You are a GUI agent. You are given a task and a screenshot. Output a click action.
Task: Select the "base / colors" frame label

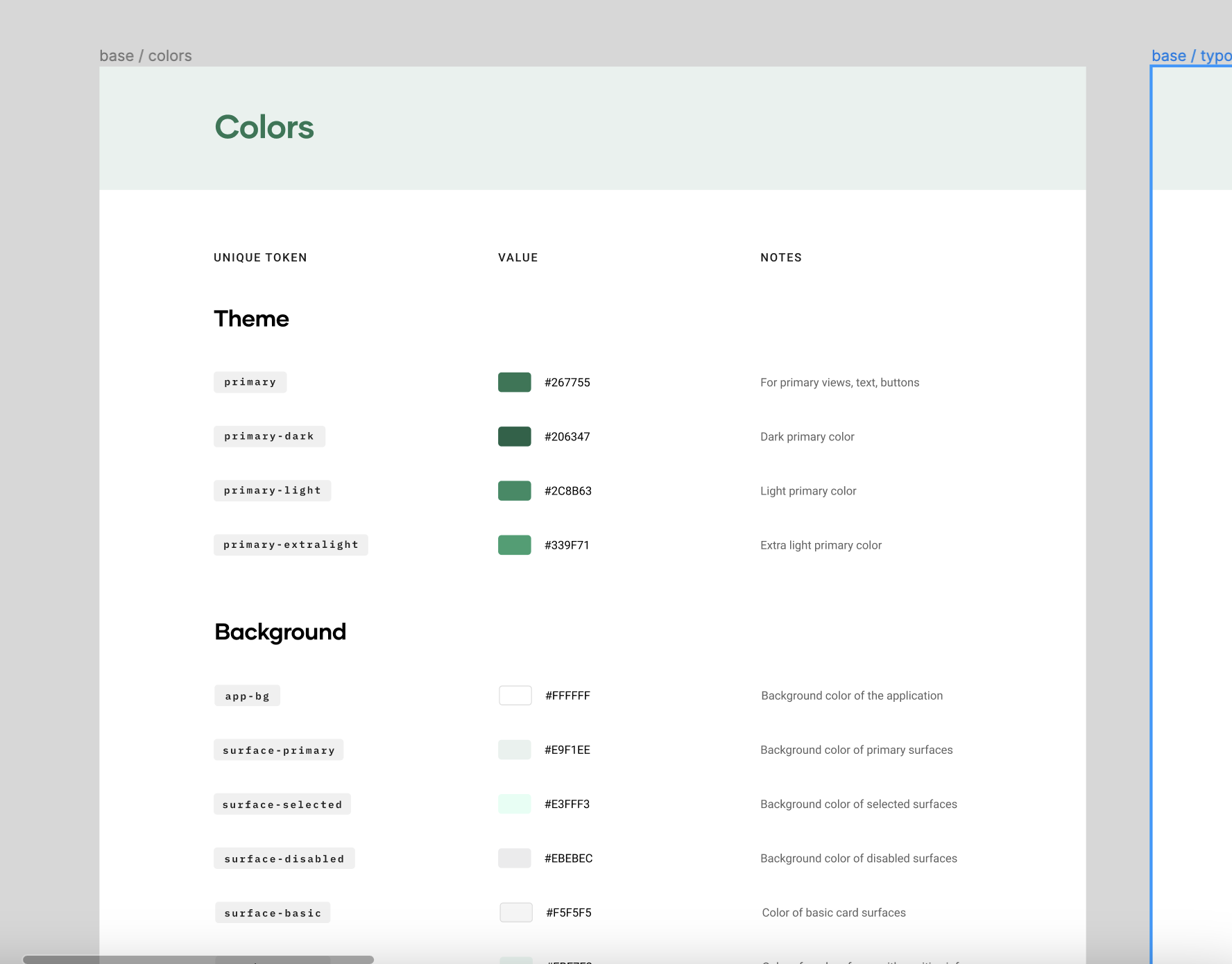[x=146, y=55]
